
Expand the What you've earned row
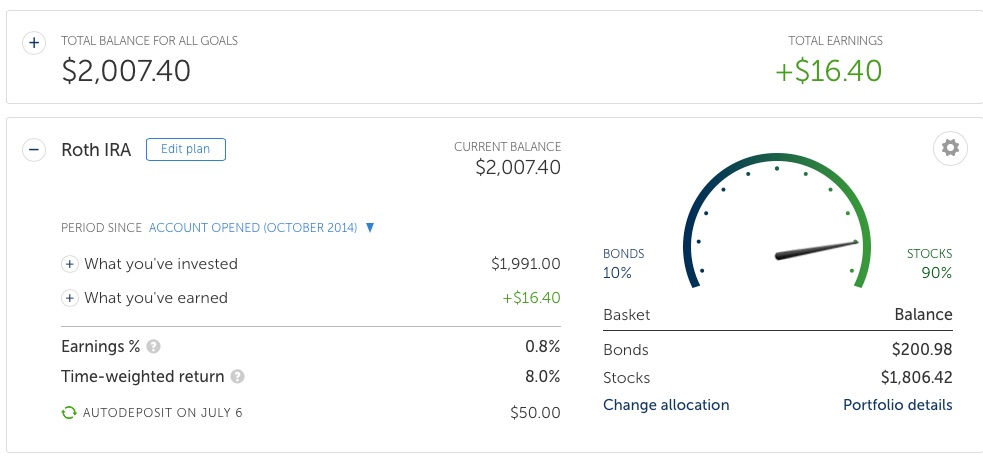(70, 298)
